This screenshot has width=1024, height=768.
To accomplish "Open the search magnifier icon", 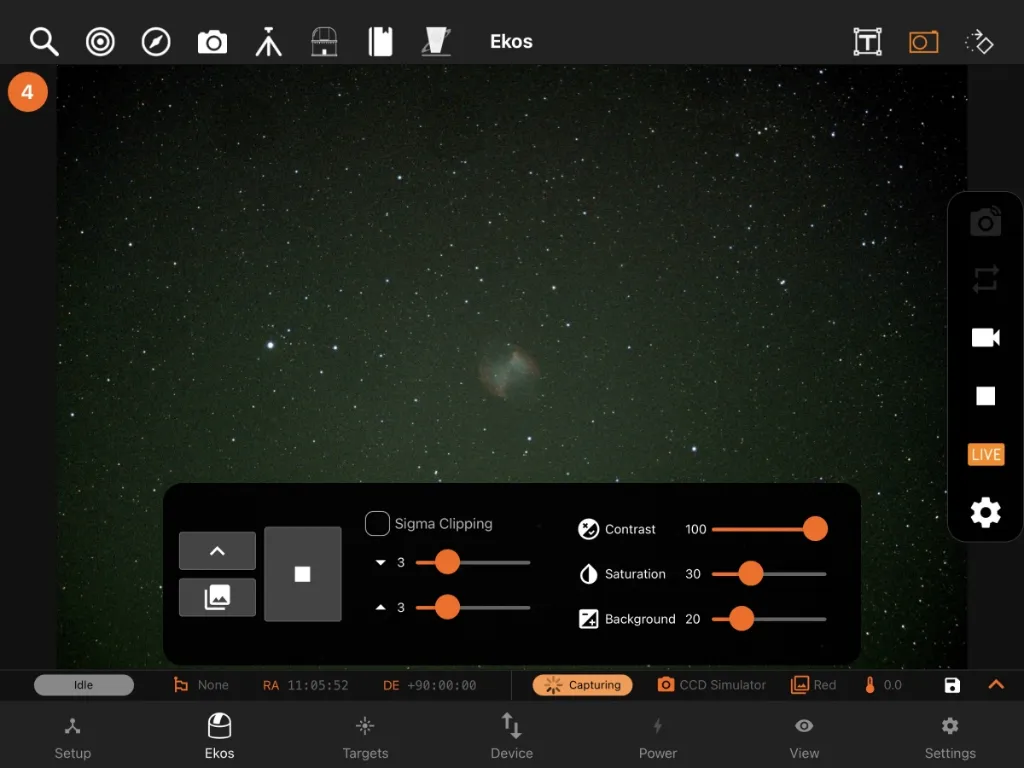I will pos(44,42).
